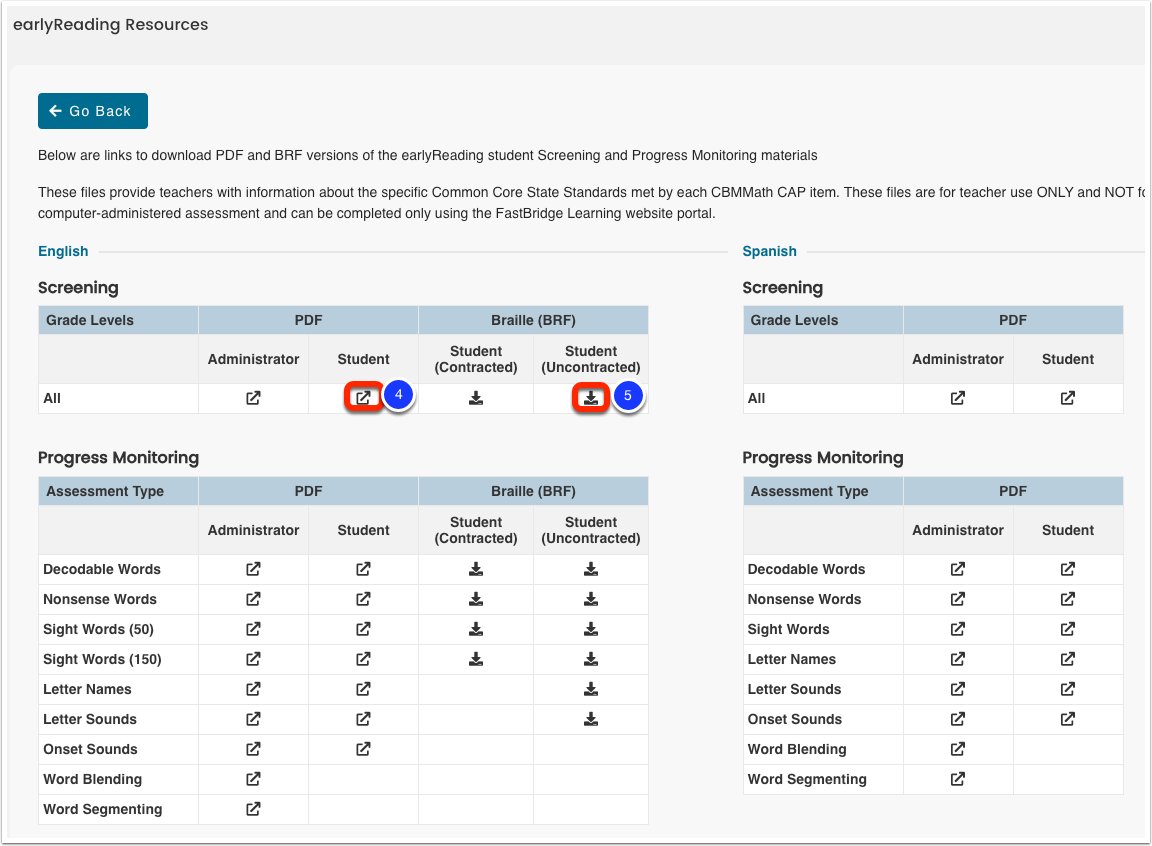Download Sight Words (50) Contracted BRF
This screenshot has width=1152, height=846.
pyautogui.click(x=476, y=629)
